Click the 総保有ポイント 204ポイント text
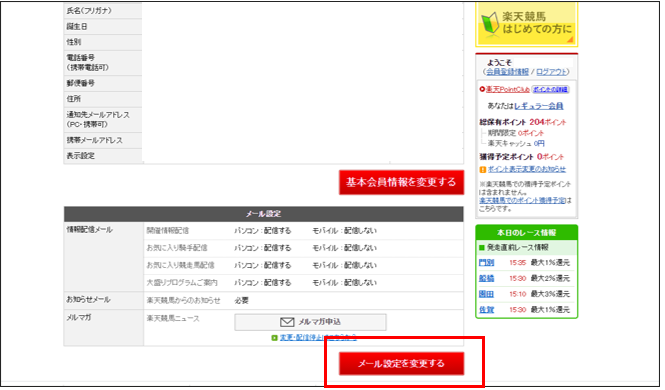Screen dimensions: 665x390 point(522,122)
